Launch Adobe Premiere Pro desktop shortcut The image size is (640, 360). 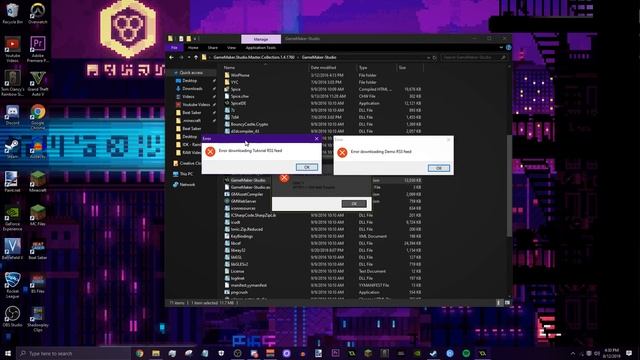point(38,49)
